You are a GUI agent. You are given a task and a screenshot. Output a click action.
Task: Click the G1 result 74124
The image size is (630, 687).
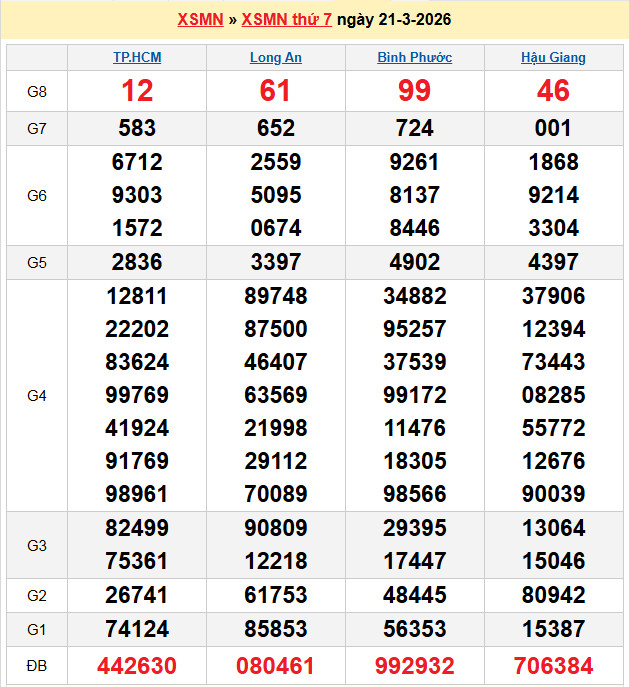tap(137, 629)
